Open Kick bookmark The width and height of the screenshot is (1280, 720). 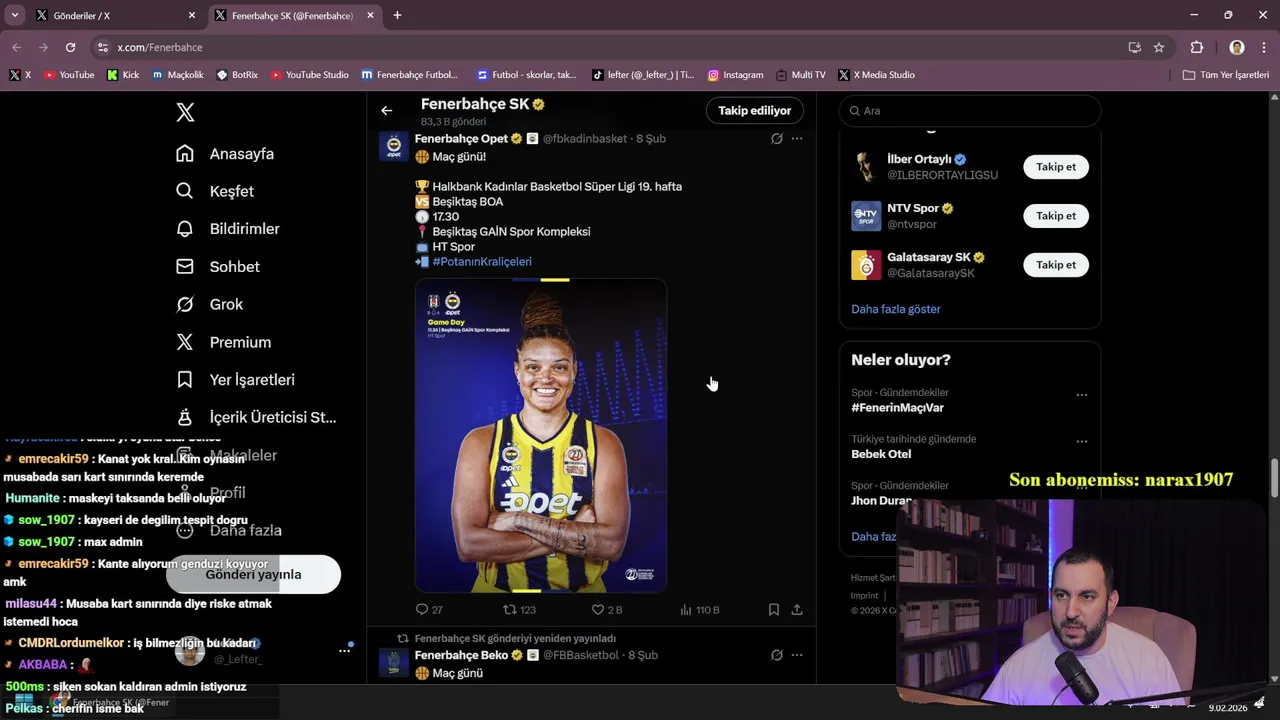[123, 75]
